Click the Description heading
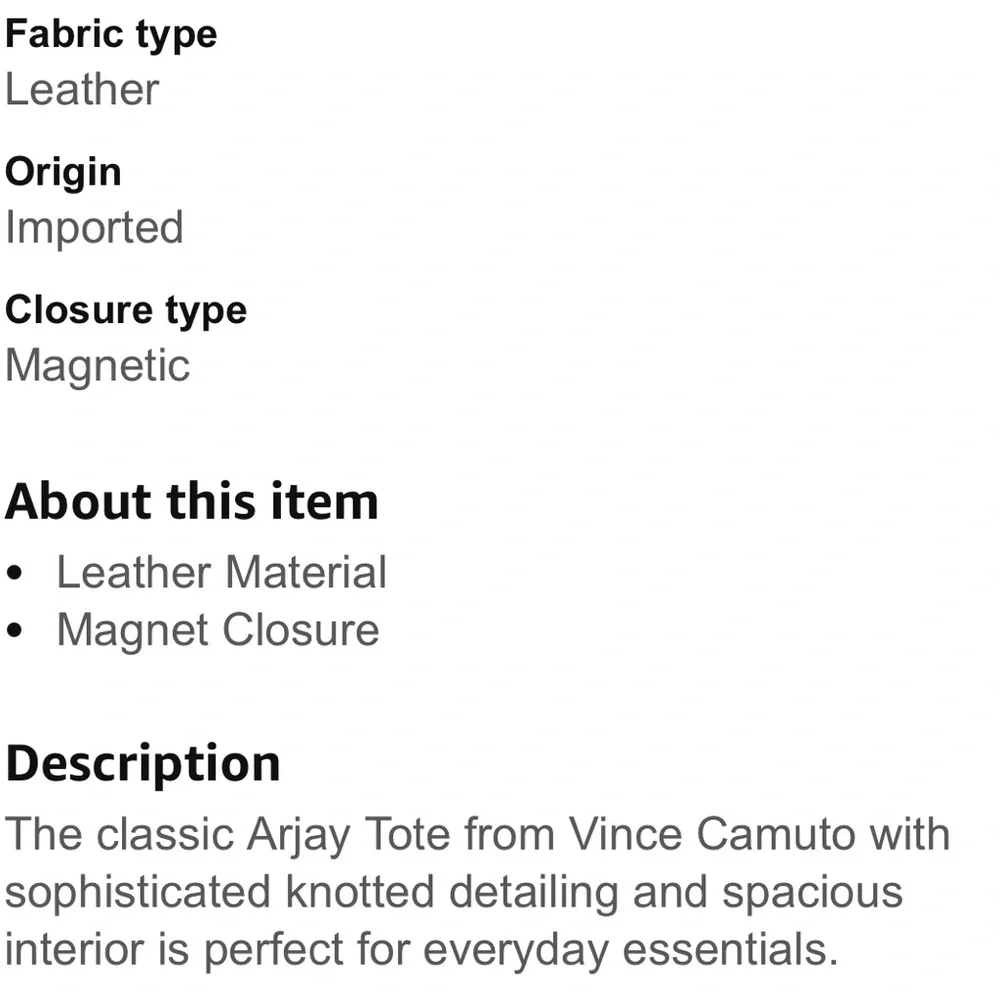The width and height of the screenshot is (1000, 1000). 143,763
